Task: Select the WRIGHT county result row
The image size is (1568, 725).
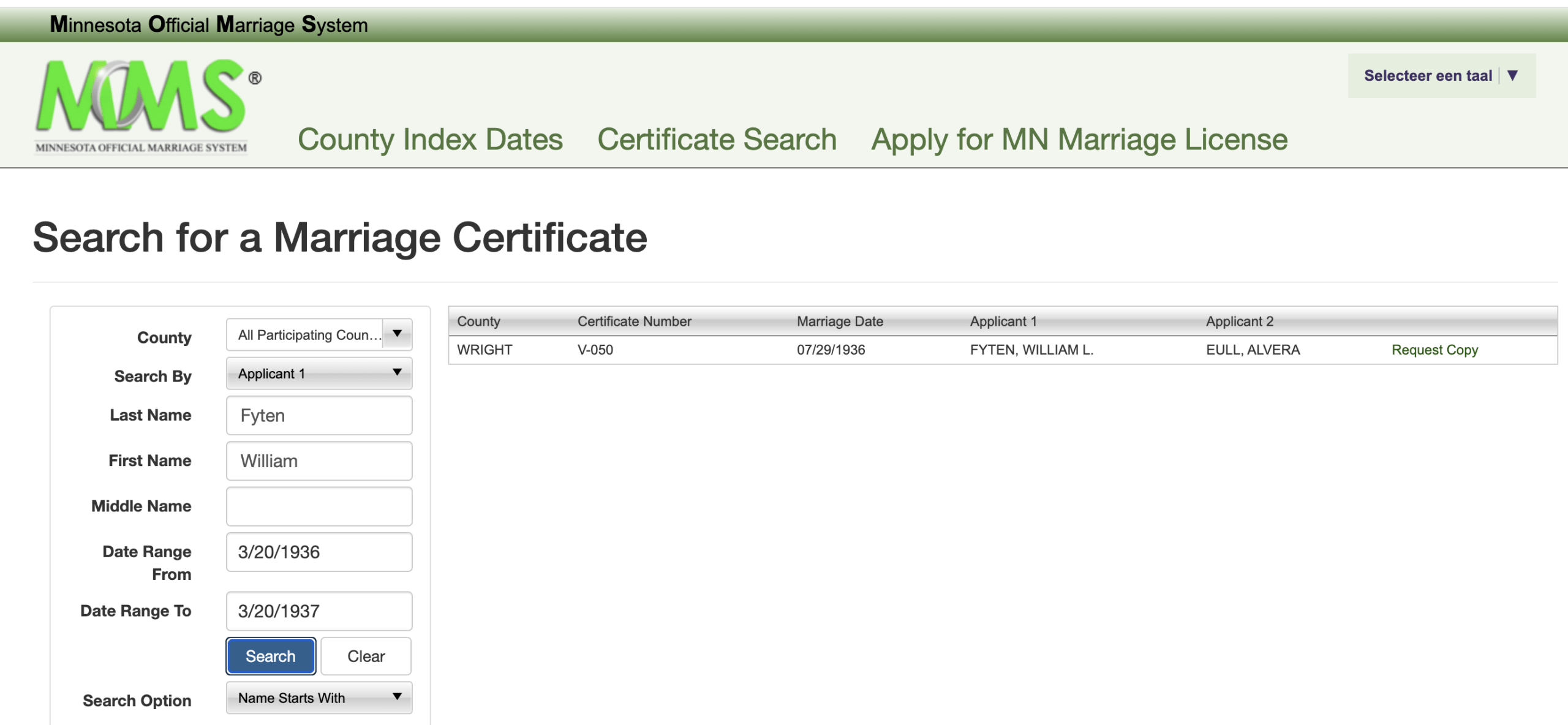Action: [x=484, y=350]
